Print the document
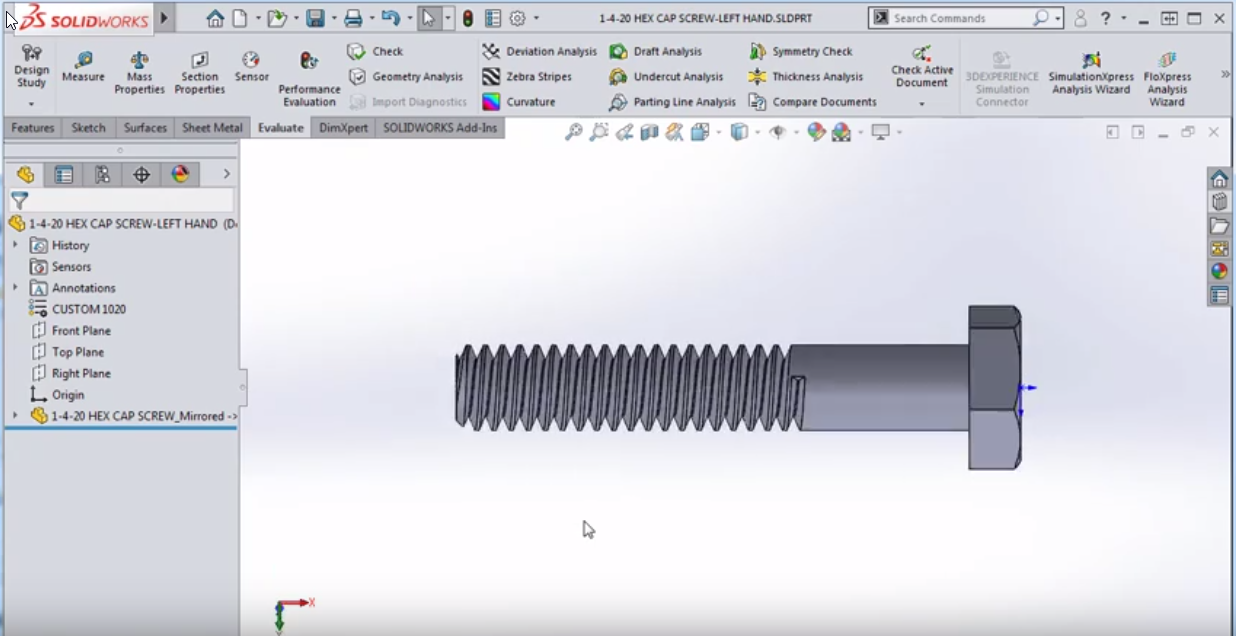 353,18
